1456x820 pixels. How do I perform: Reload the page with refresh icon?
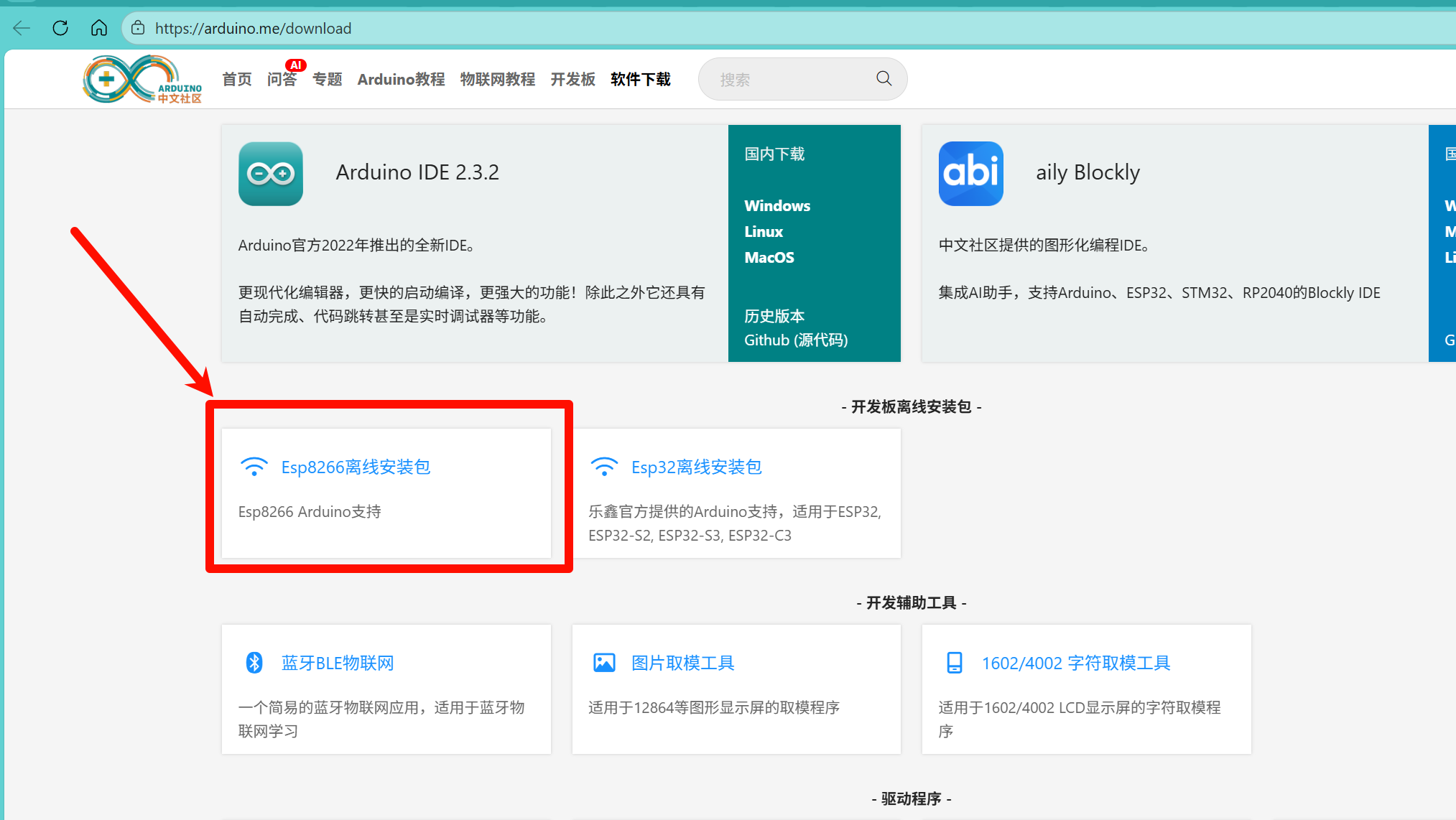(60, 28)
